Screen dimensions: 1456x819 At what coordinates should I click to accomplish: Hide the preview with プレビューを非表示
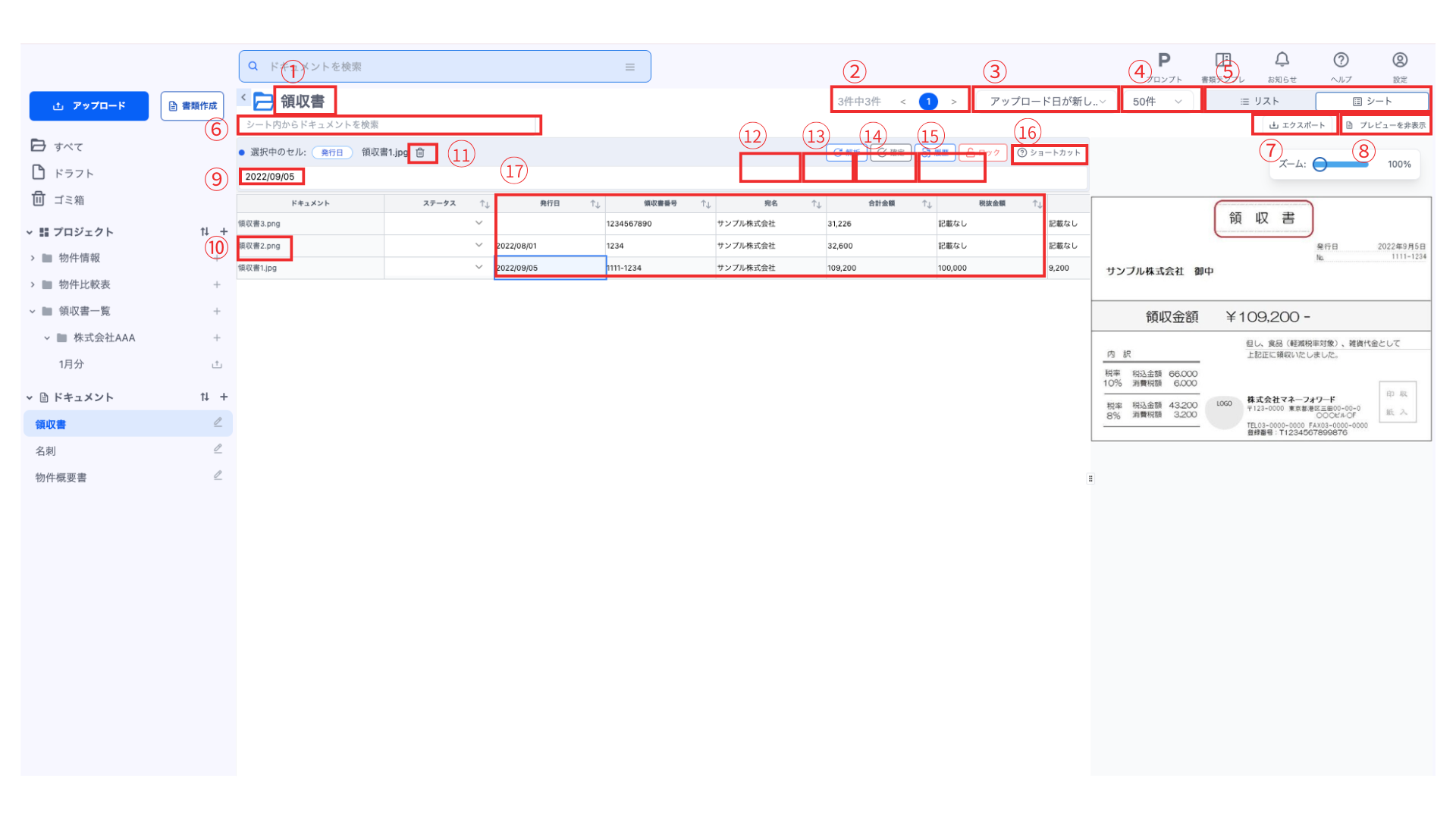coord(1385,125)
